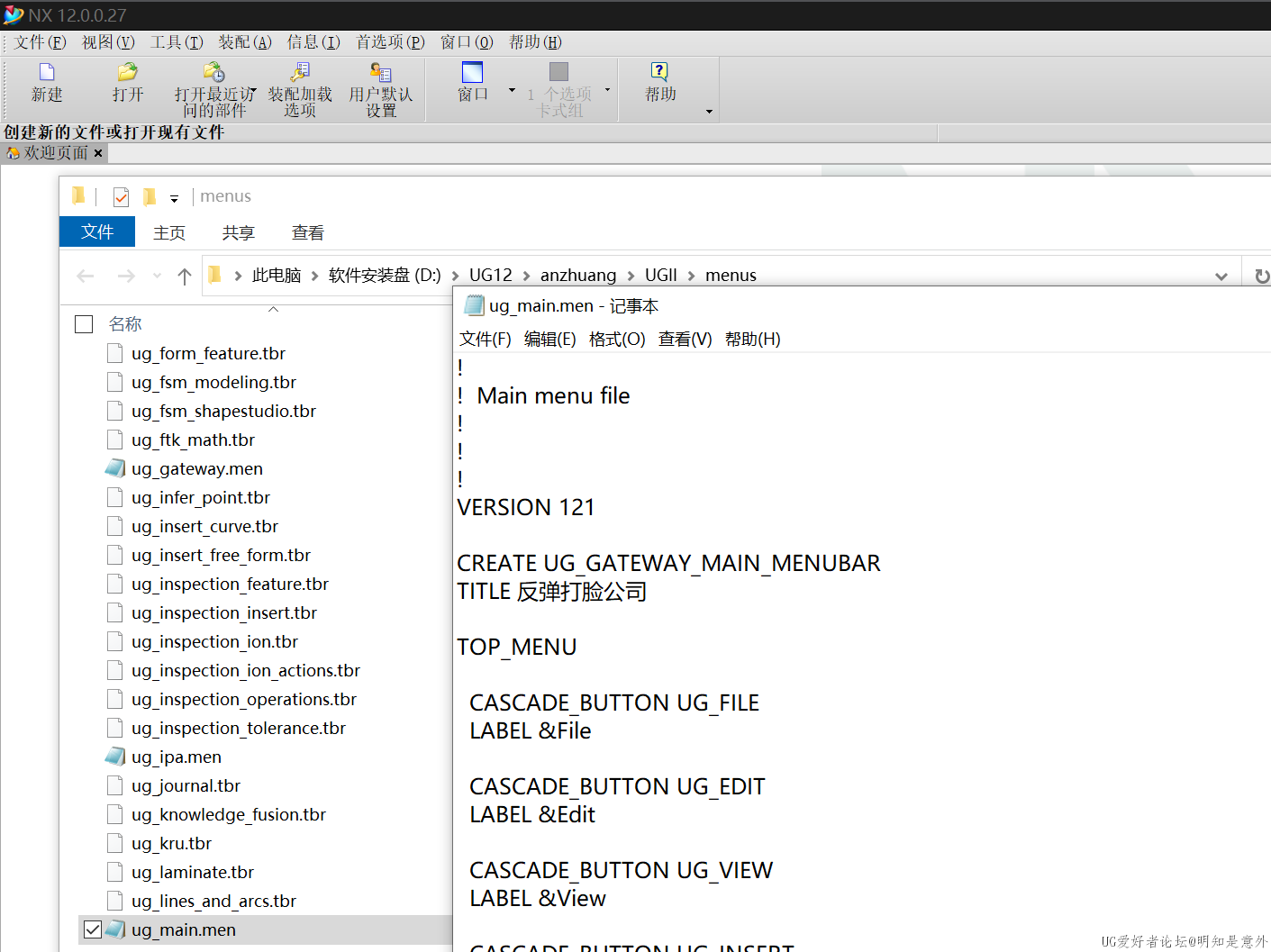
Task: Switch to Explorer 共享 ribbon tab
Action: (239, 232)
